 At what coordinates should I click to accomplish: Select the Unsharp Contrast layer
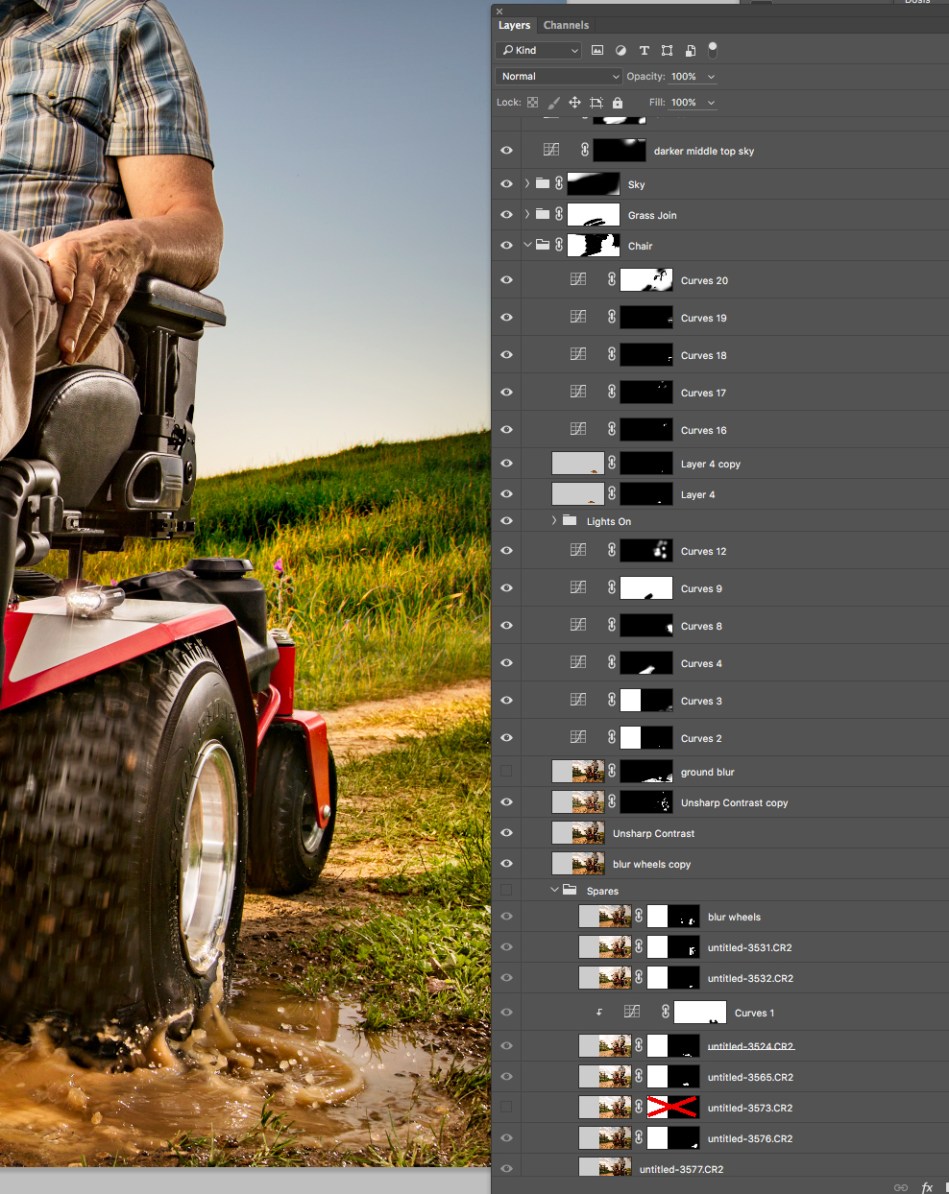tap(653, 833)
